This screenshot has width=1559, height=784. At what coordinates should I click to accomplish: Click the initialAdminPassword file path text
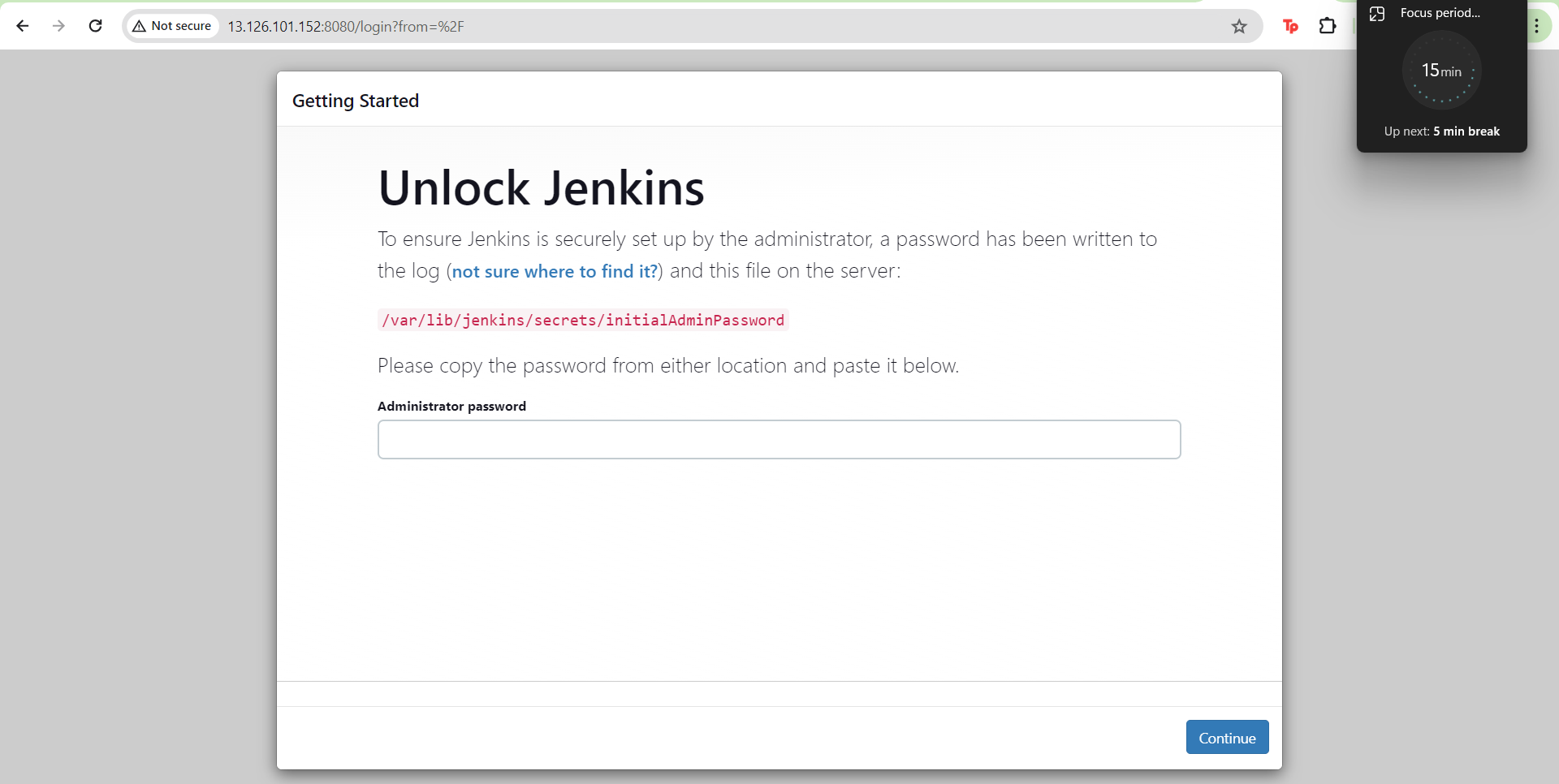pos(583,320)
